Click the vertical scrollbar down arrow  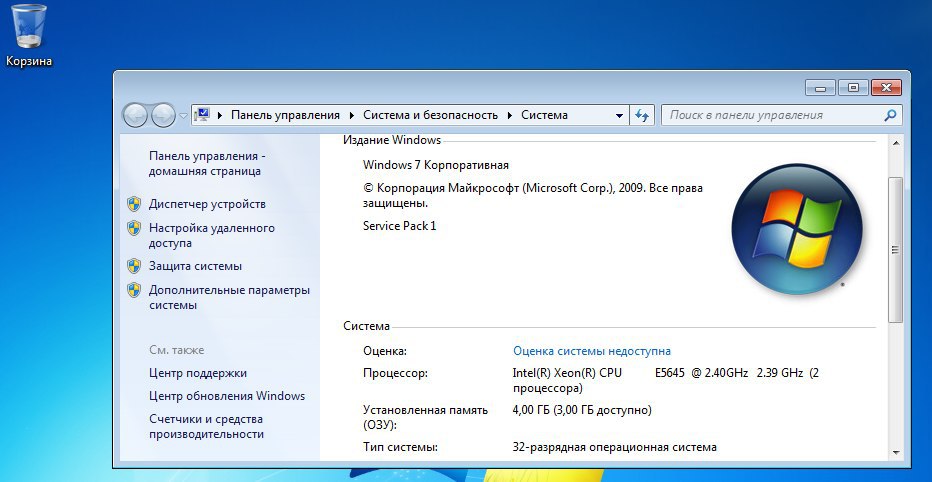(896, 452)
